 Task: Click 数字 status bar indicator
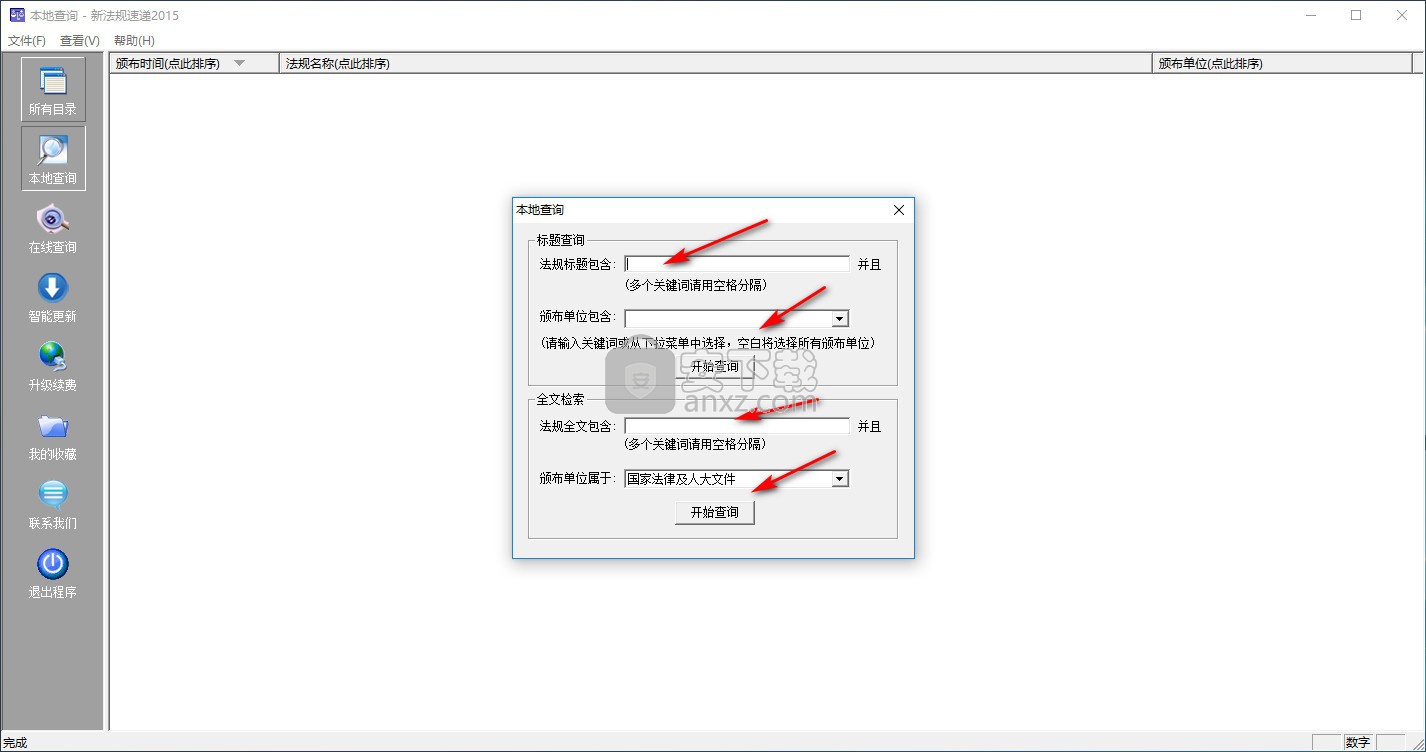click(x=1358, y=743)
